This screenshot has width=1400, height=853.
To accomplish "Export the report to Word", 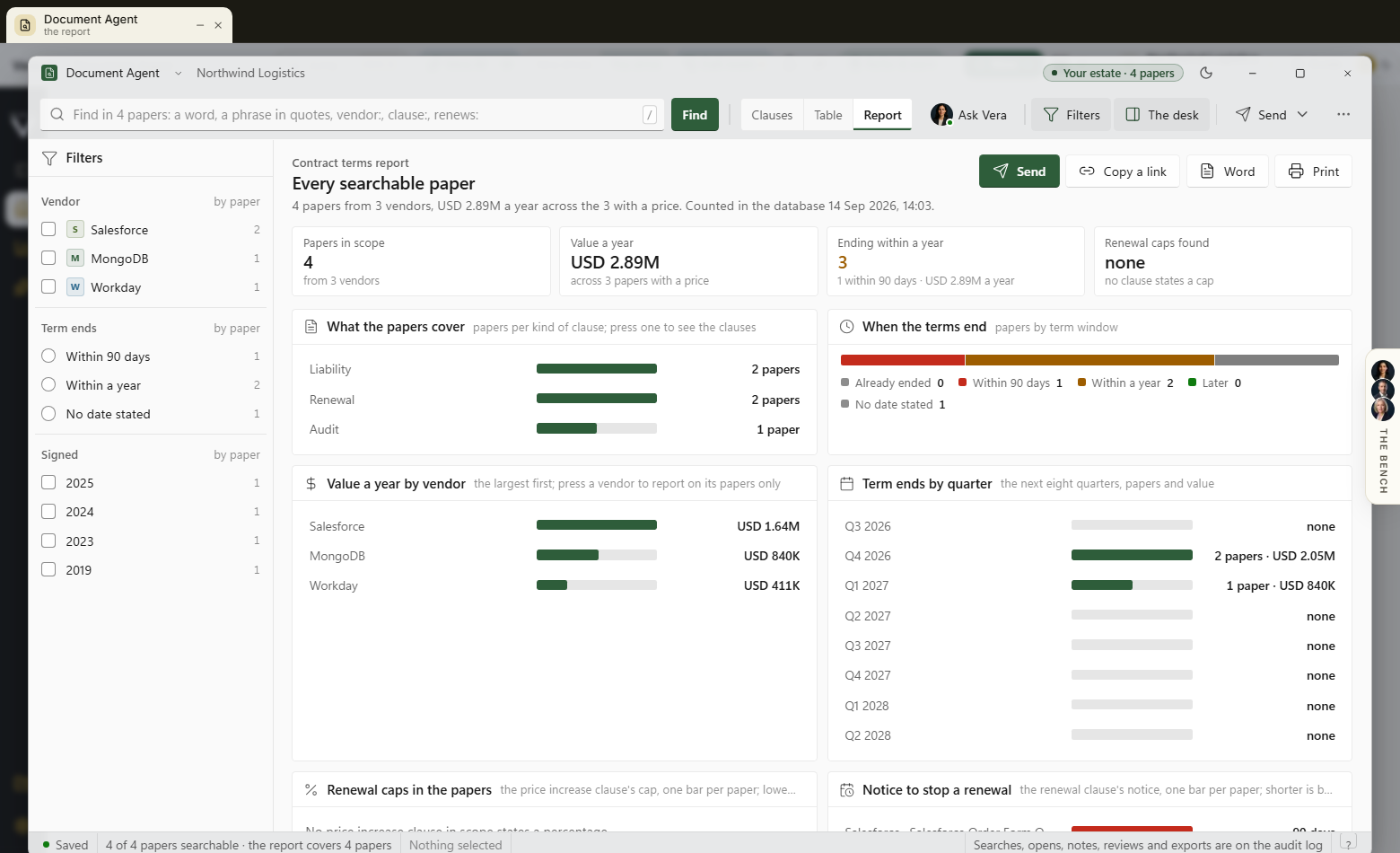I will (1228, 171).
